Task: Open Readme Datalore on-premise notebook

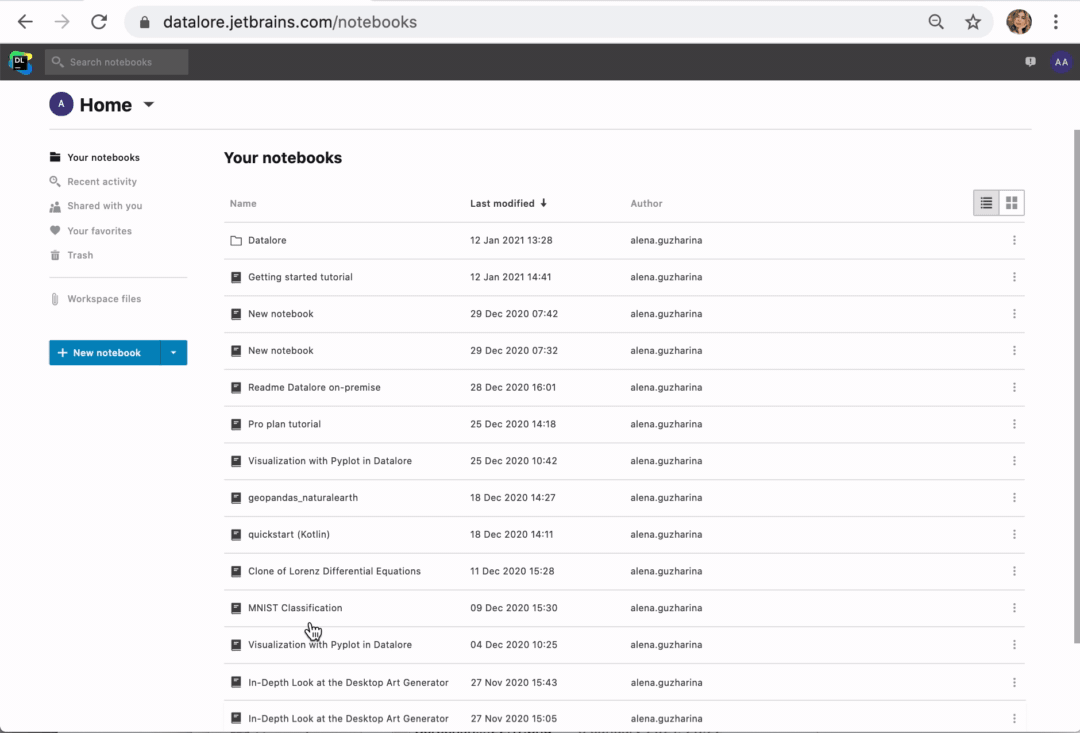Action: (x=314, y=387)
